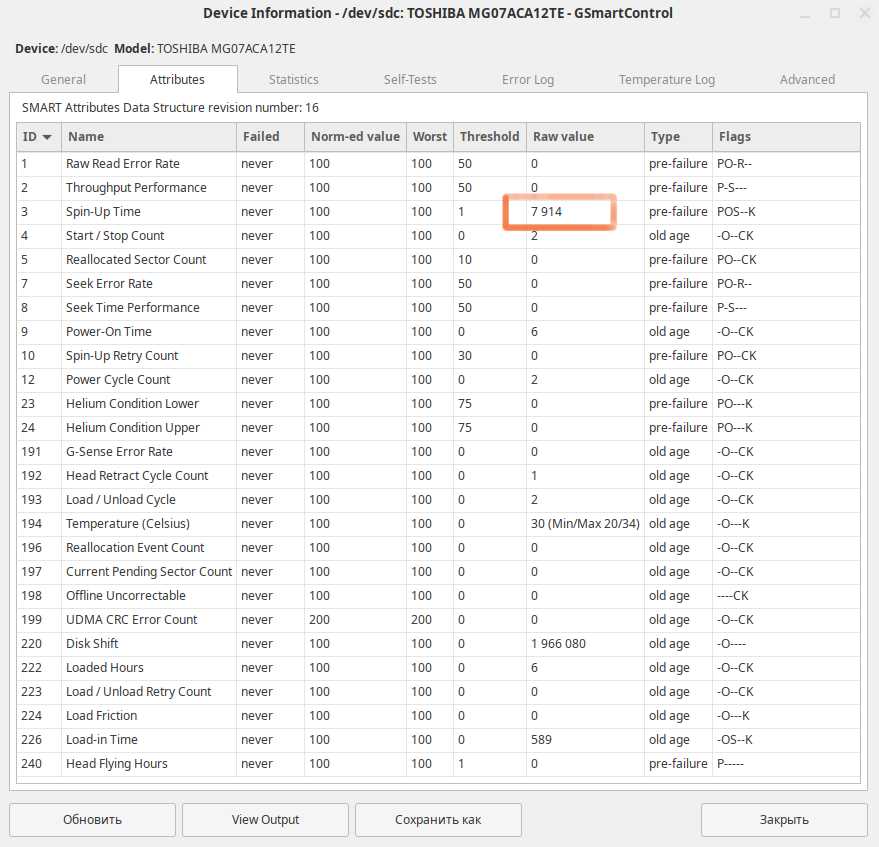Sort by Raw value column header
879x847 pixels.
pyautogui.click(x=585, y=137)
